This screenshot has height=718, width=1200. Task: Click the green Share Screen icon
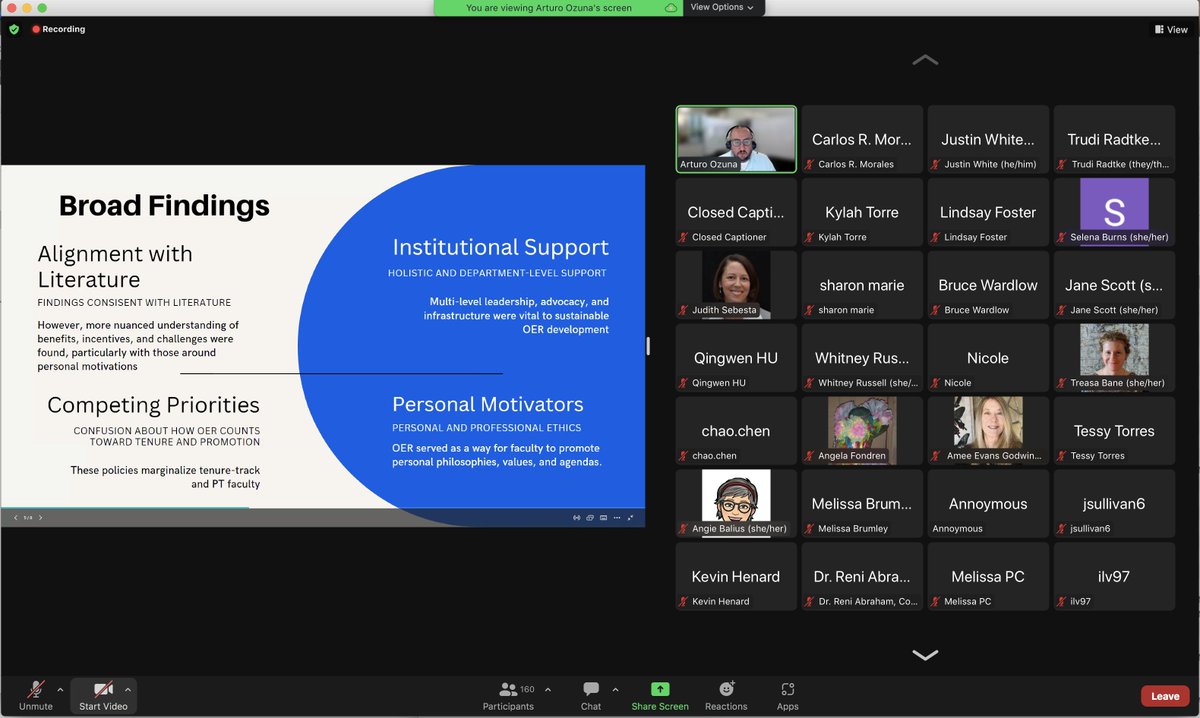[660, 689]
